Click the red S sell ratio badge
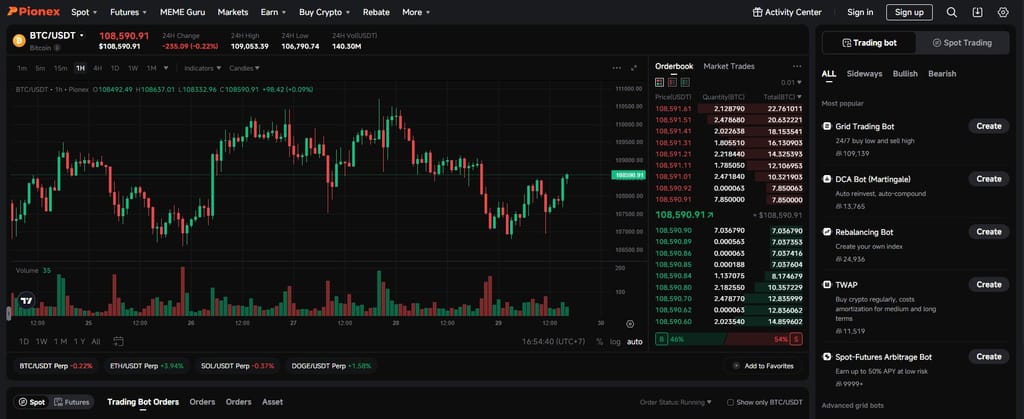The width and height of the screenshot is (1024, 419). (x=796, y=339)
